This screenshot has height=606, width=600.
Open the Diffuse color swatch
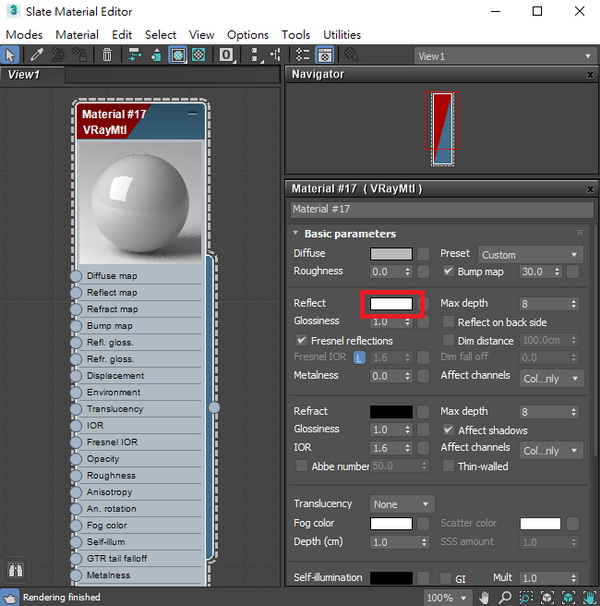click(x=391, y=254)
